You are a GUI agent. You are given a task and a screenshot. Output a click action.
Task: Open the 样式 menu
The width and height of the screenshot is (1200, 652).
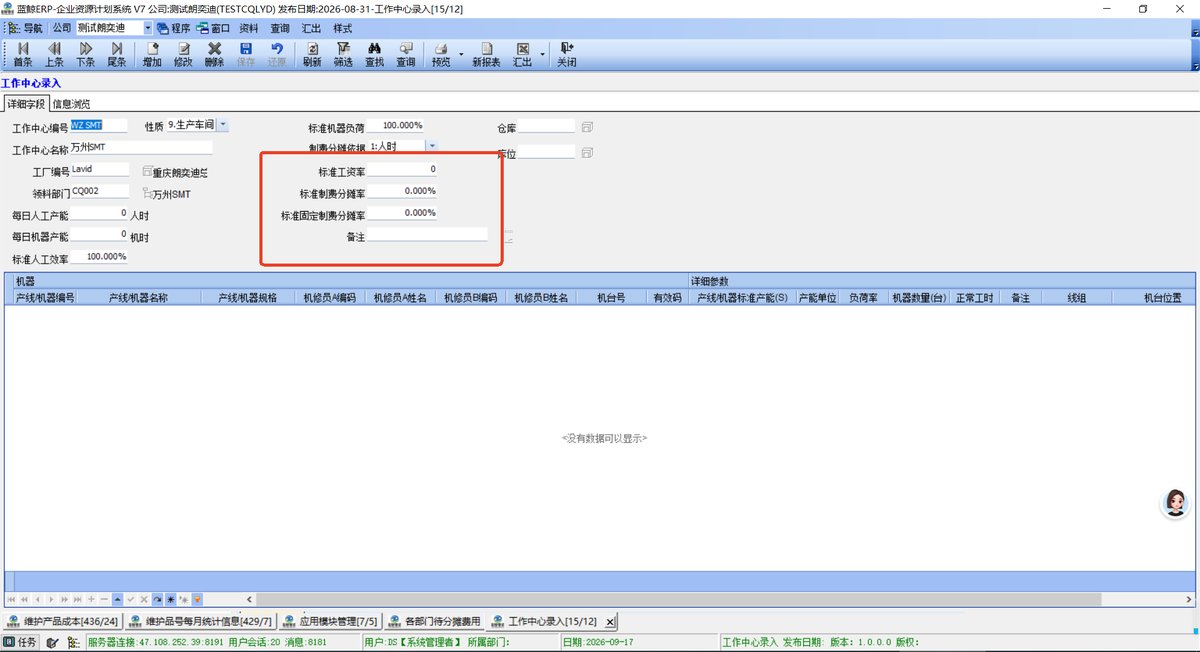343,28
